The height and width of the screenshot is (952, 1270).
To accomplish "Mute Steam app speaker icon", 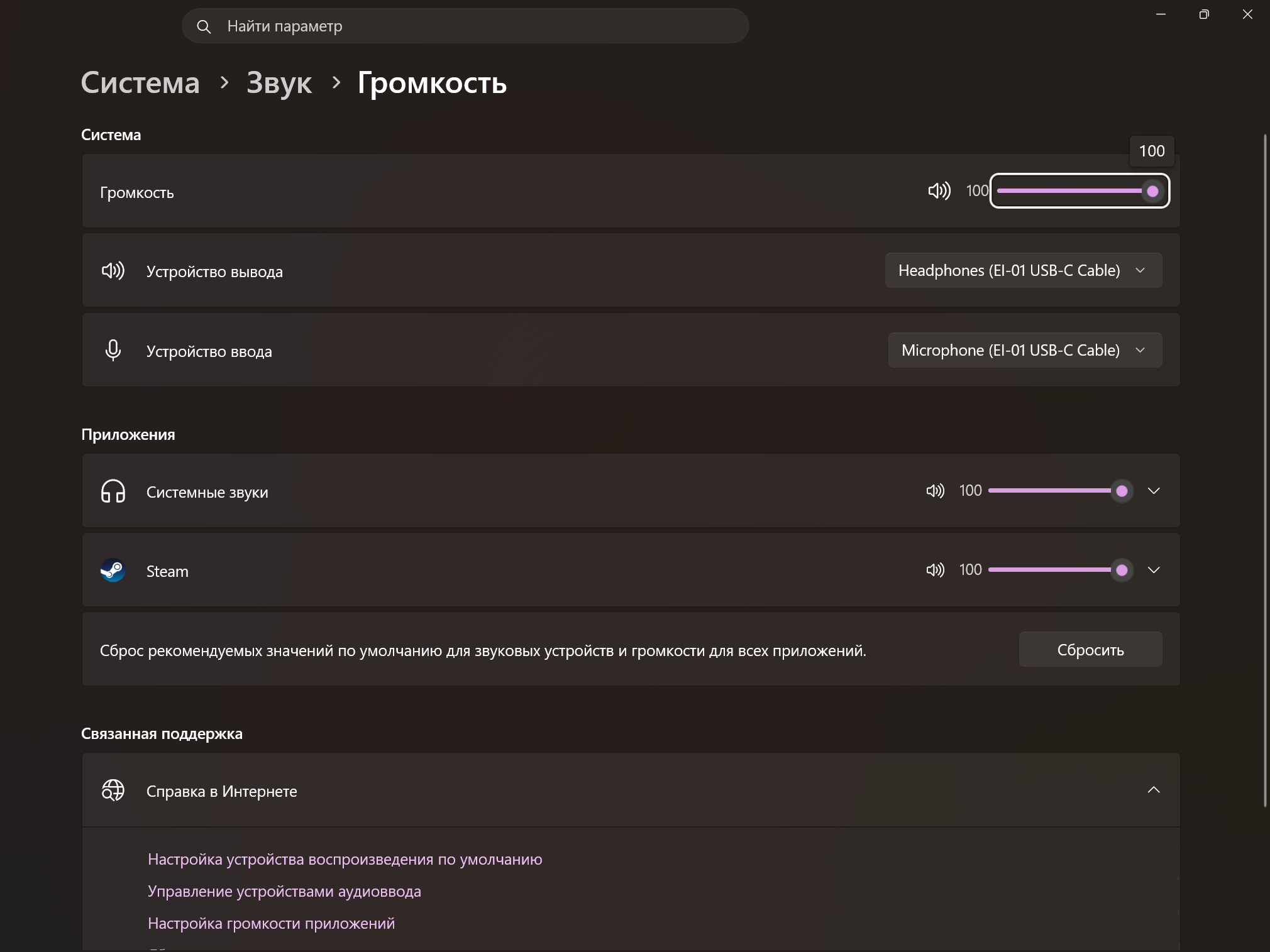I will (935, 570).
